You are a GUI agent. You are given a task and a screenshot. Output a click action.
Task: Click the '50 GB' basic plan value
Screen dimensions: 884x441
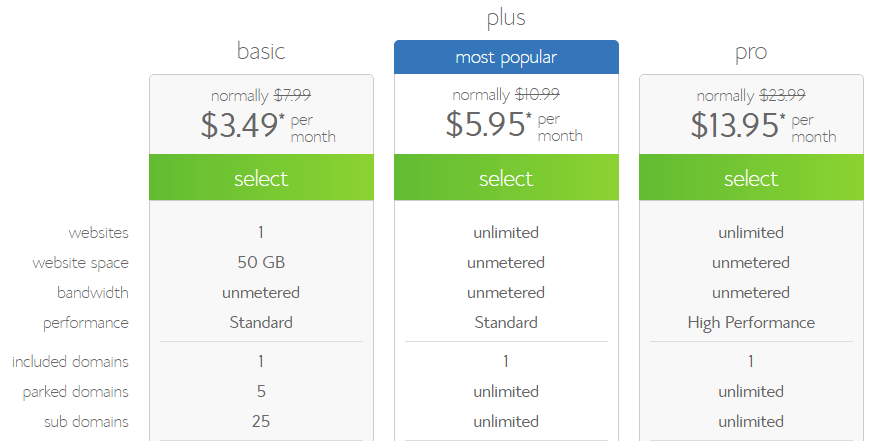tap(261, 263)
